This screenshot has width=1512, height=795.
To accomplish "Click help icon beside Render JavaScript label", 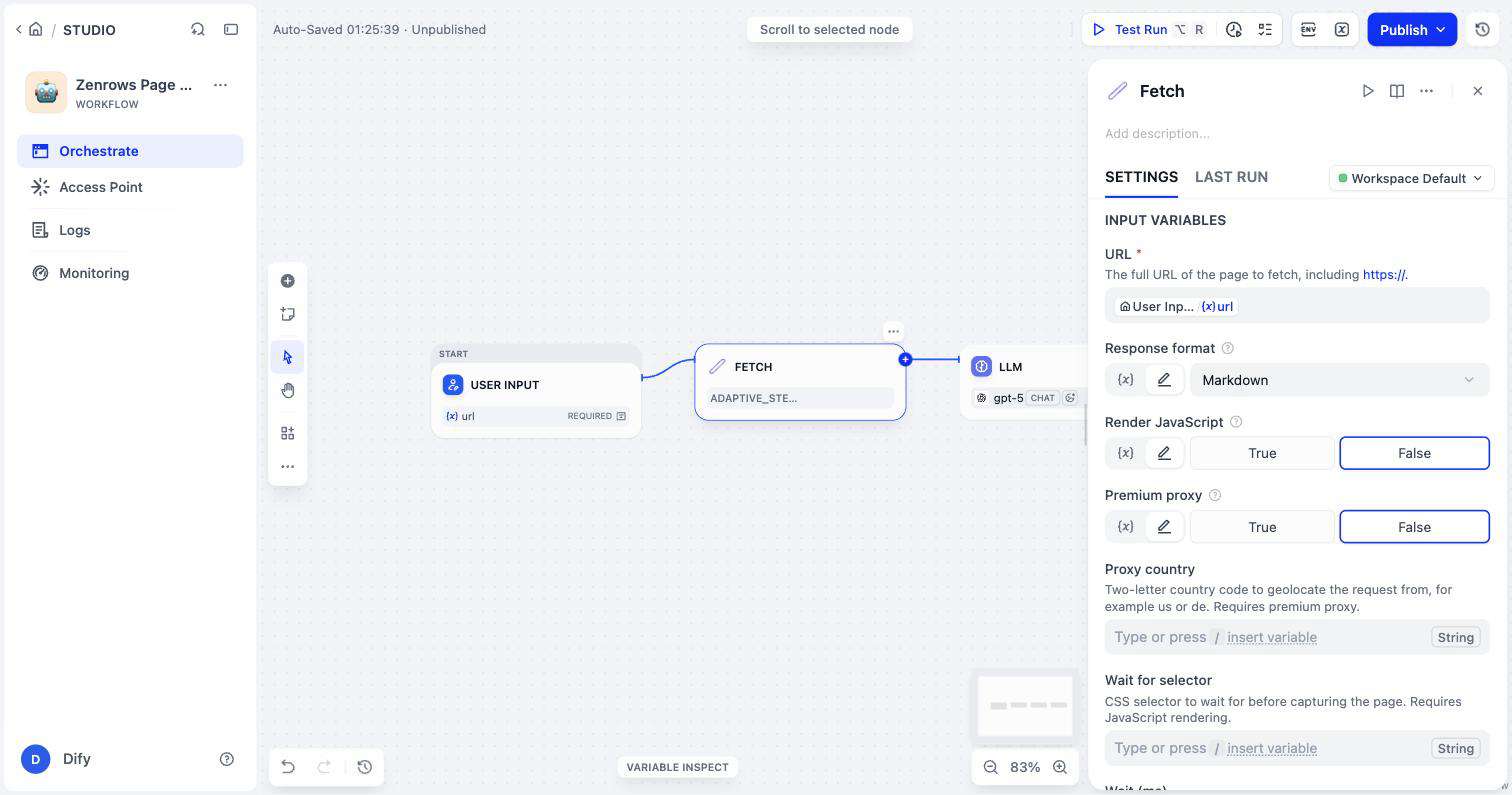I will click(1236, 422).
